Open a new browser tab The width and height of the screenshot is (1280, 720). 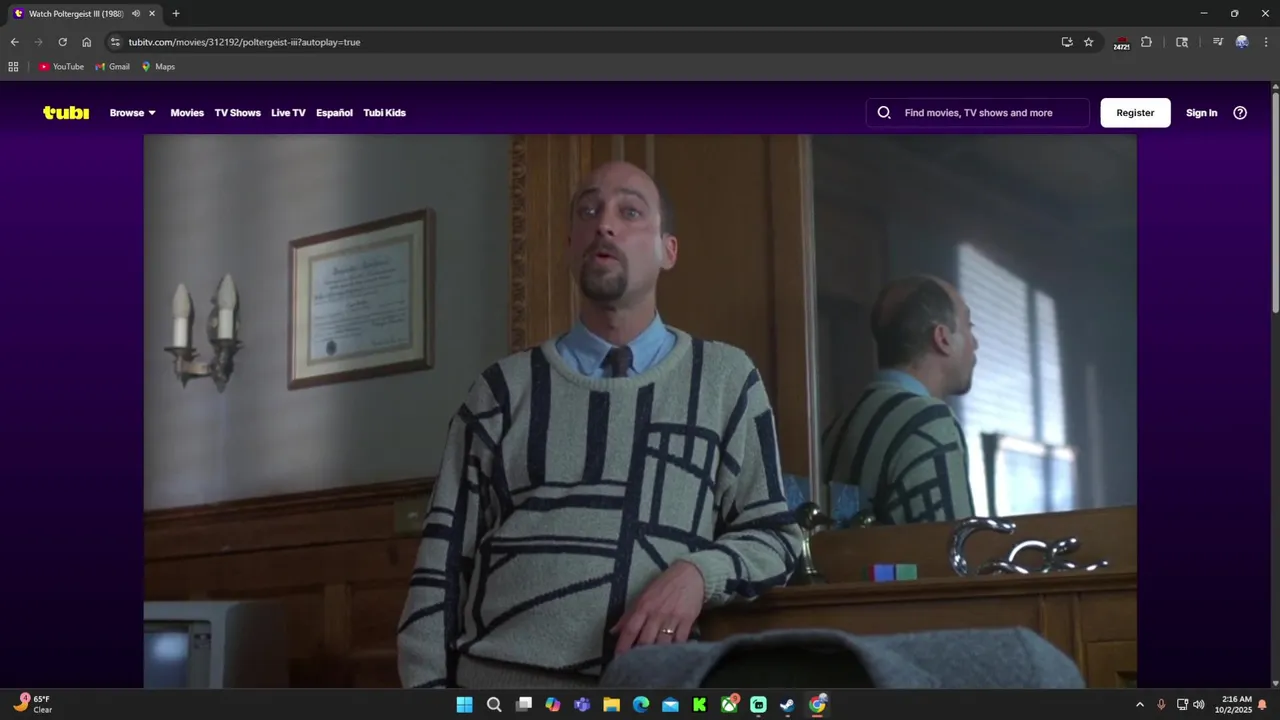(176, 13)
